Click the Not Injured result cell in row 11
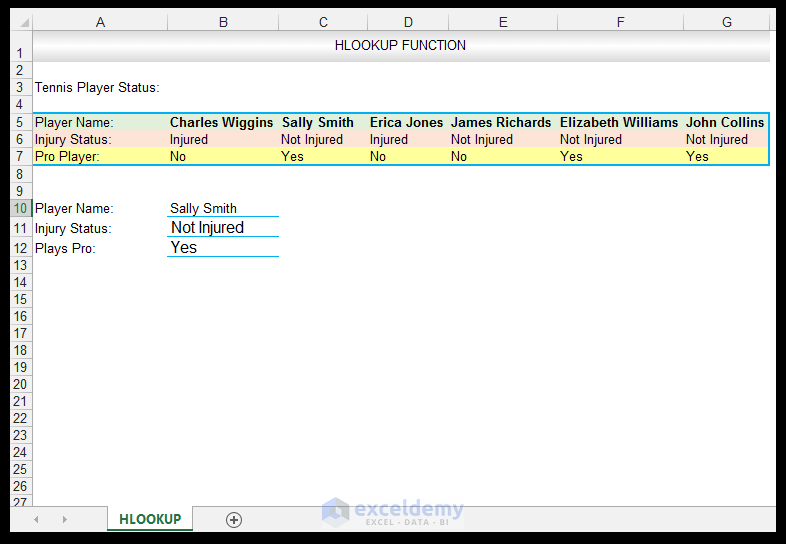 pos(223,228)
